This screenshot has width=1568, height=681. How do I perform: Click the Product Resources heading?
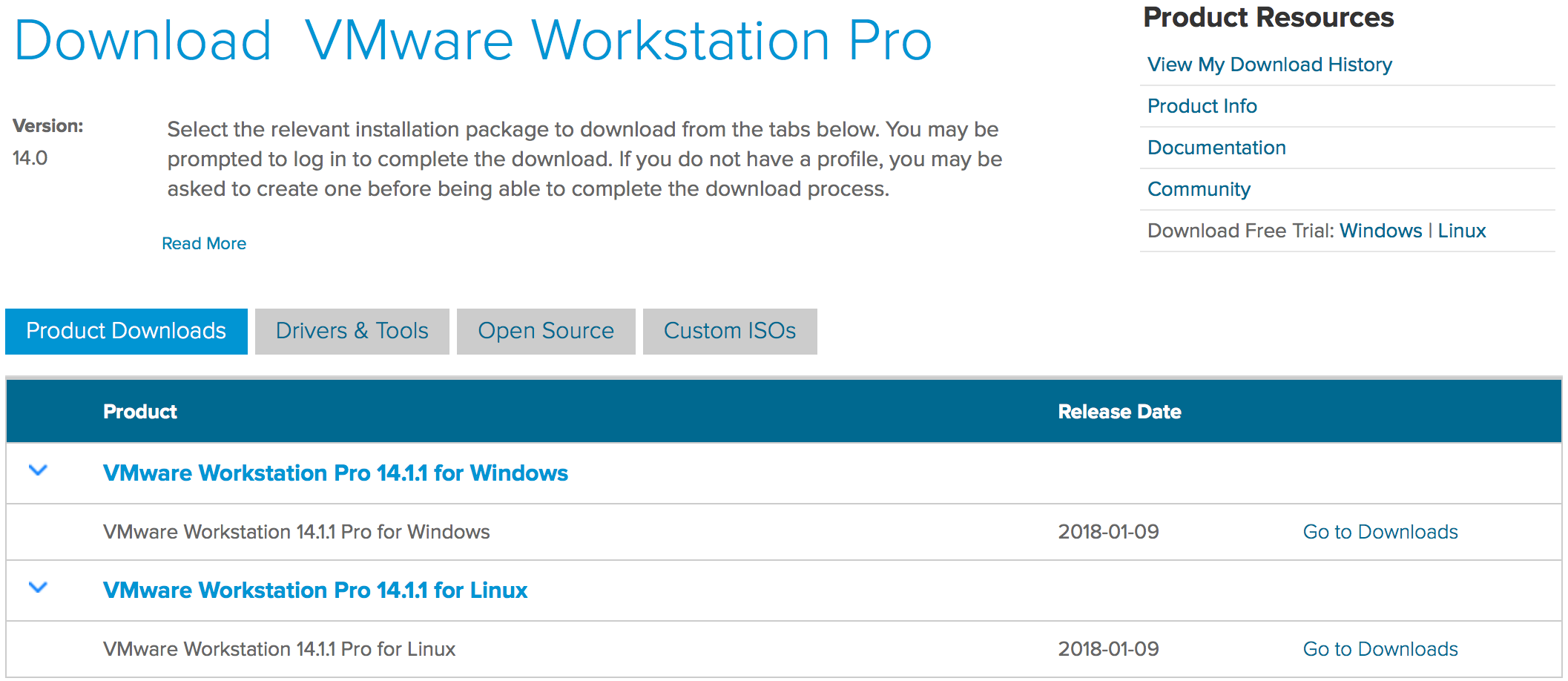pyautogui.click(x=1268, y=17)
